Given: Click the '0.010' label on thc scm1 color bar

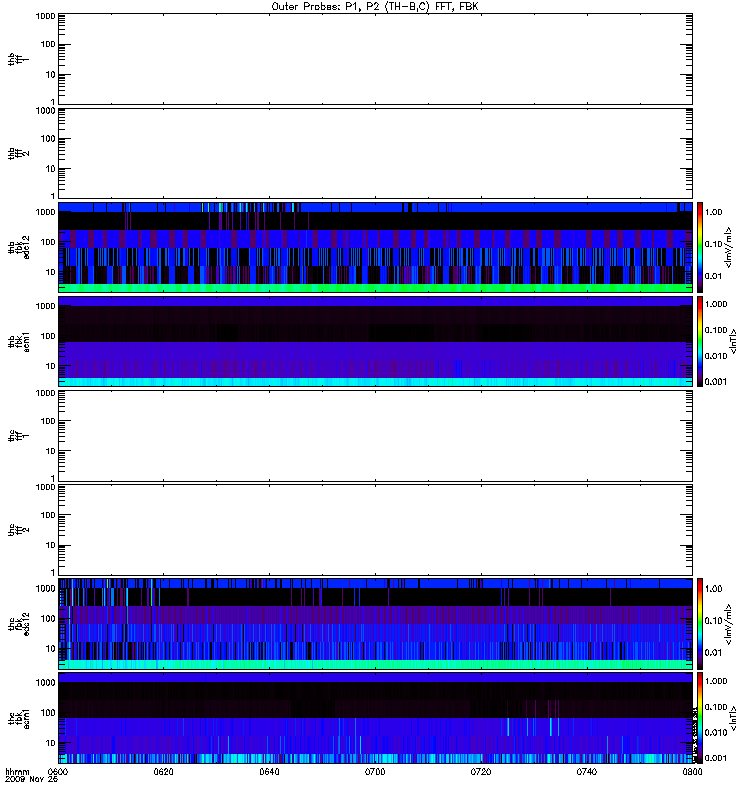Looking at the screenshot, I should 716,733.
